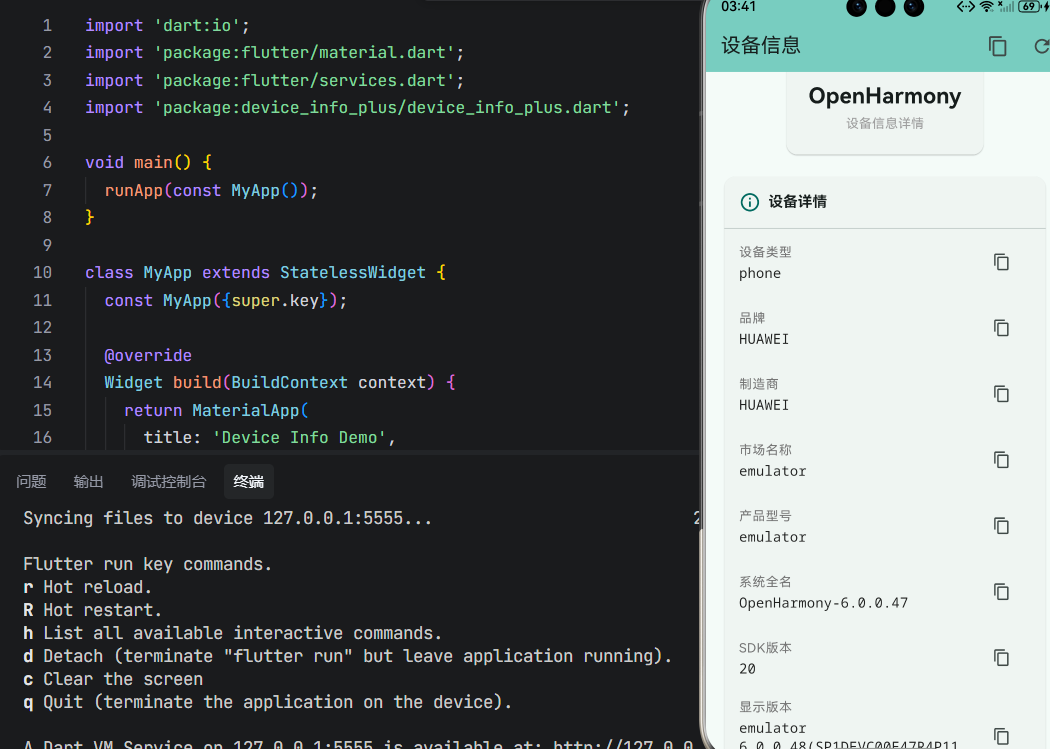Click the 'h List all available' terminal line
The width and height of the screenshot is (1050, 749).
(232, 633)
